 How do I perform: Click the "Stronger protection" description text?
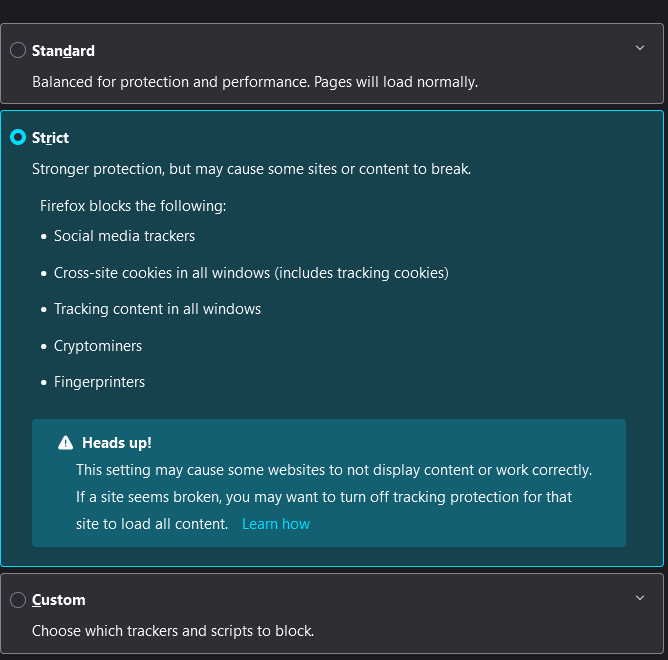click(x=251, y=169)
